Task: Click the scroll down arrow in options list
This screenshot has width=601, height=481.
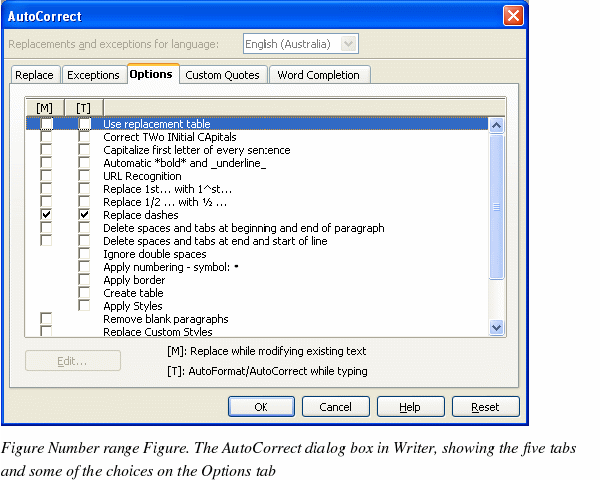Action: (496, 327)
